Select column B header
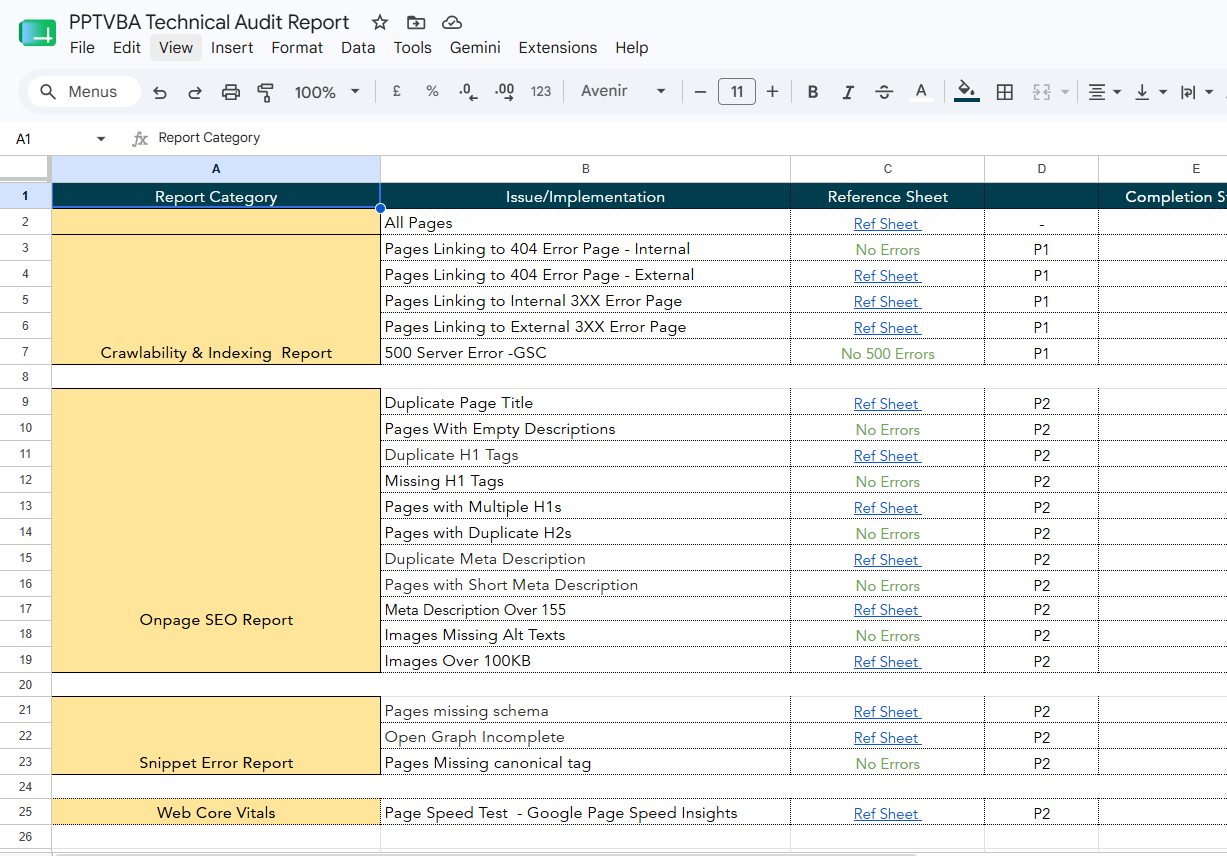The image size is (1227, 856). (586, 169)
